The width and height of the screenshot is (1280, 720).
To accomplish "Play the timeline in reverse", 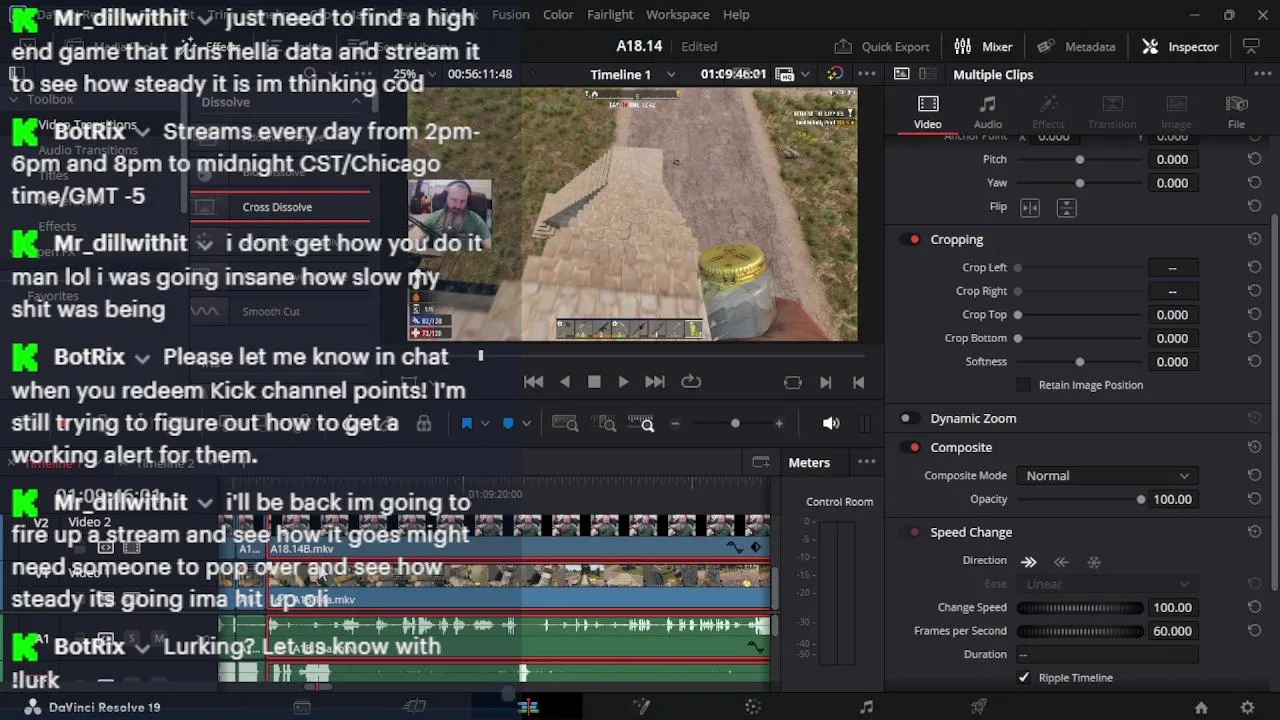I will coord(565,382).
